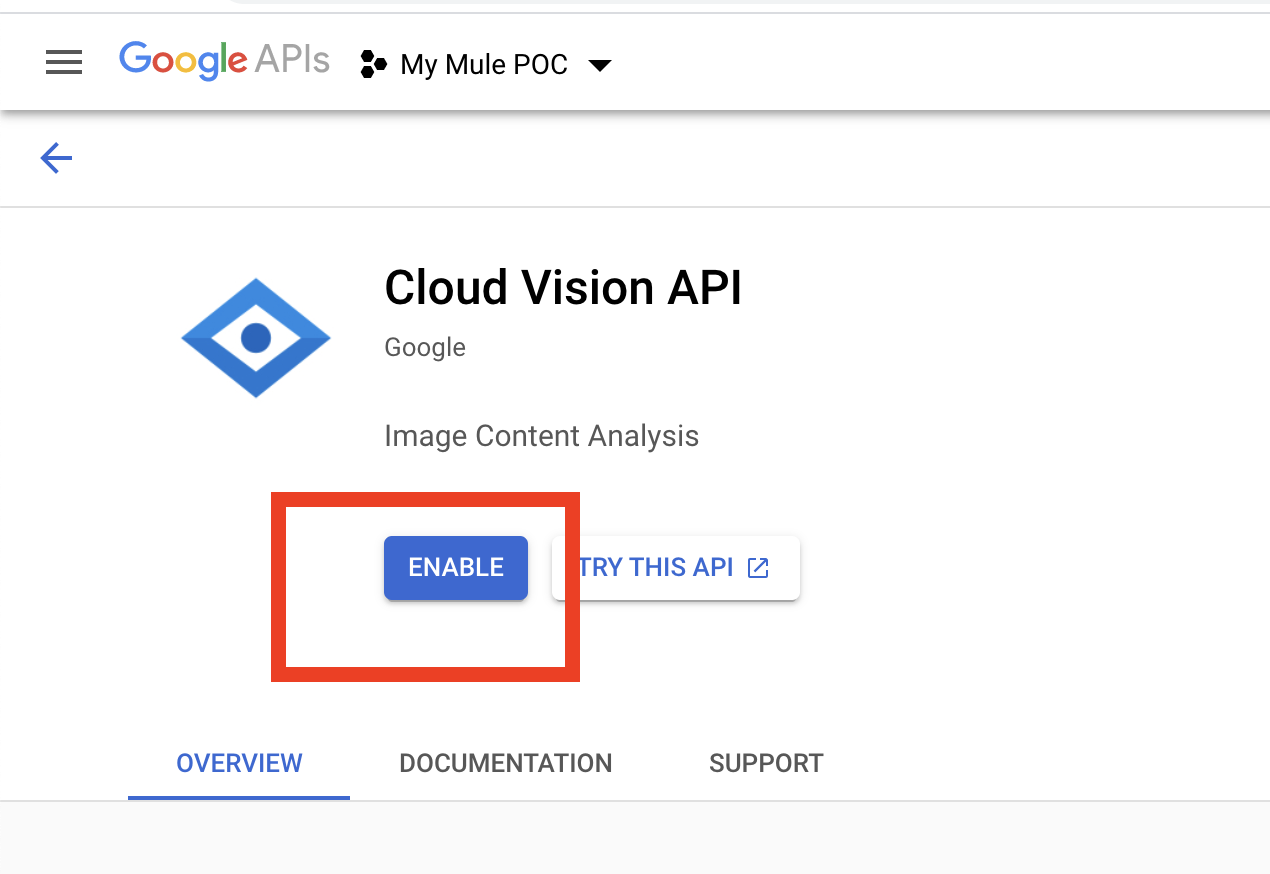This screenshot has width=1270, height=874.
Task: Click the Google publisher name under the heading
Action: 425,347
